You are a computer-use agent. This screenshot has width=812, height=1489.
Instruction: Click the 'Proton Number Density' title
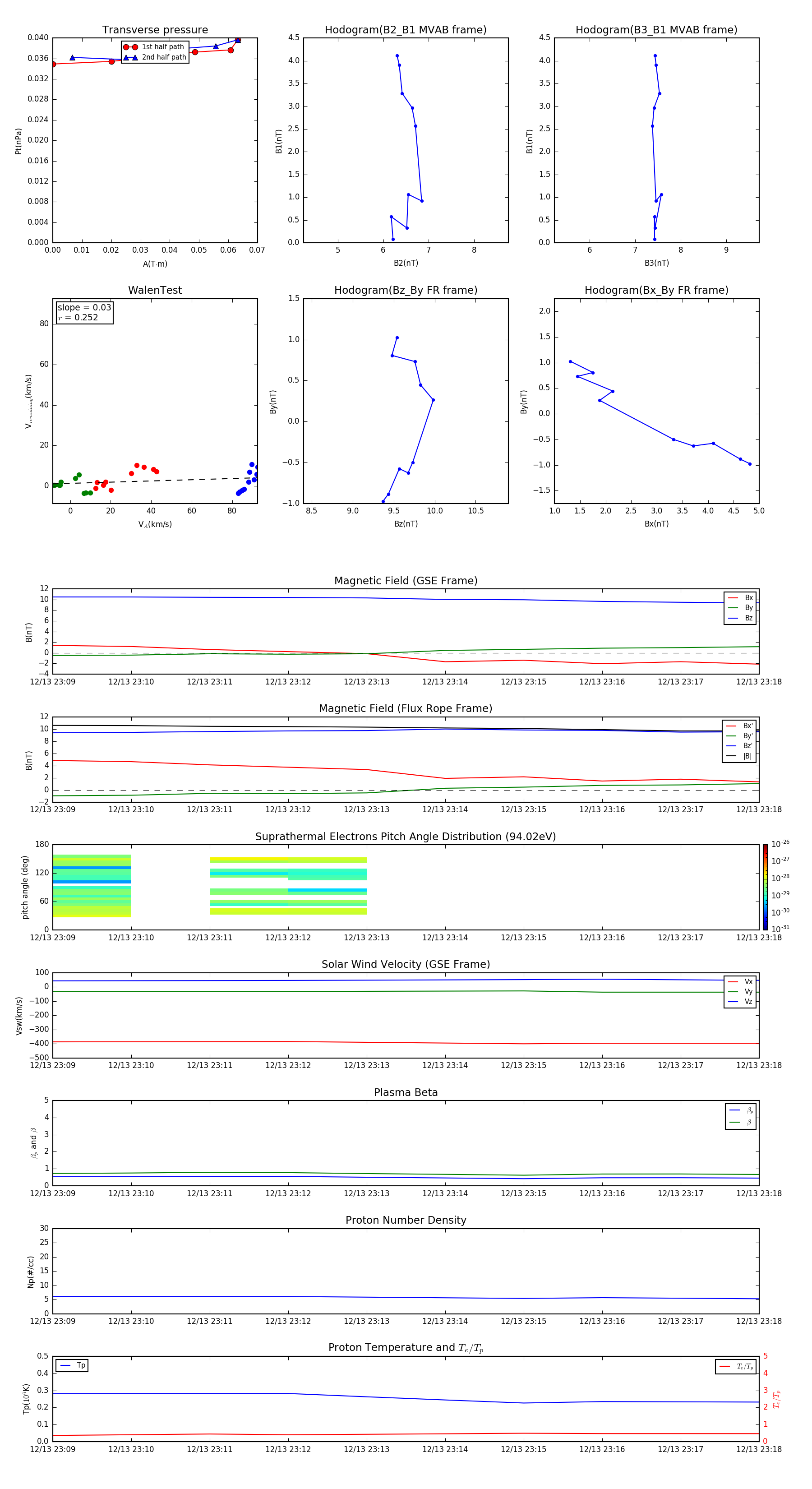406,1220
